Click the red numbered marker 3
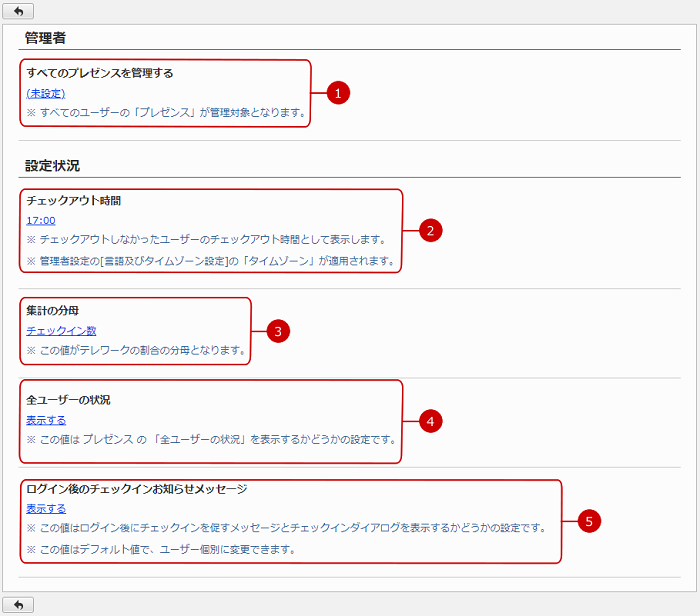 point(279,331)
